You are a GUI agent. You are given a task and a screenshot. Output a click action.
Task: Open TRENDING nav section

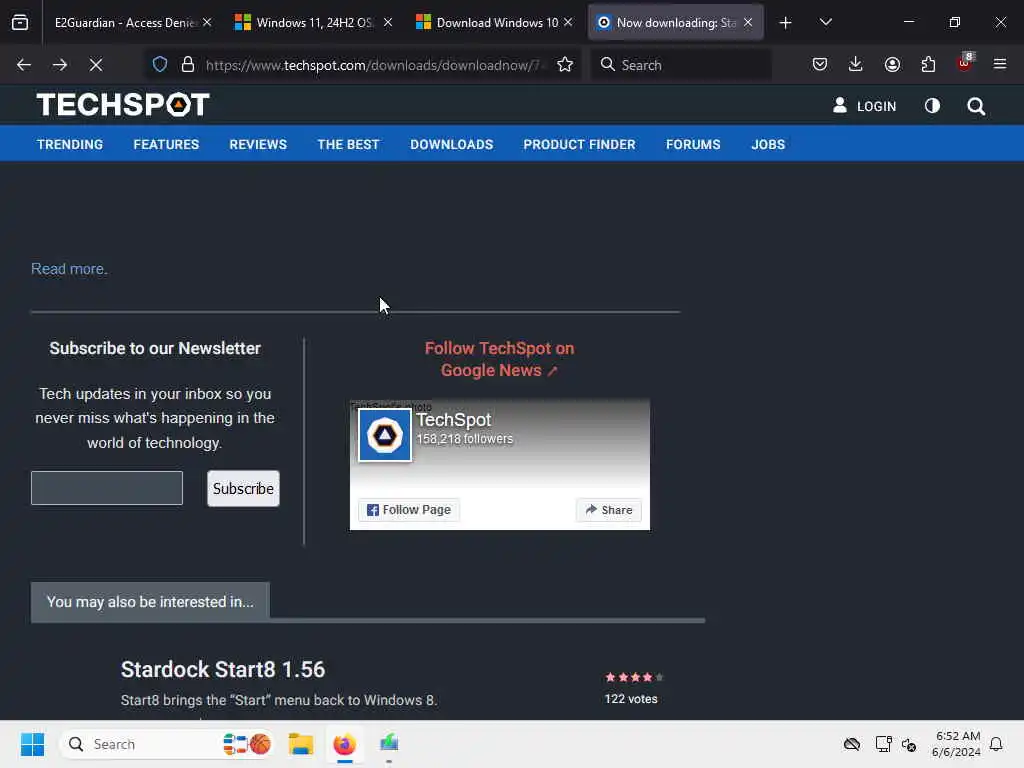click(70, 144)
